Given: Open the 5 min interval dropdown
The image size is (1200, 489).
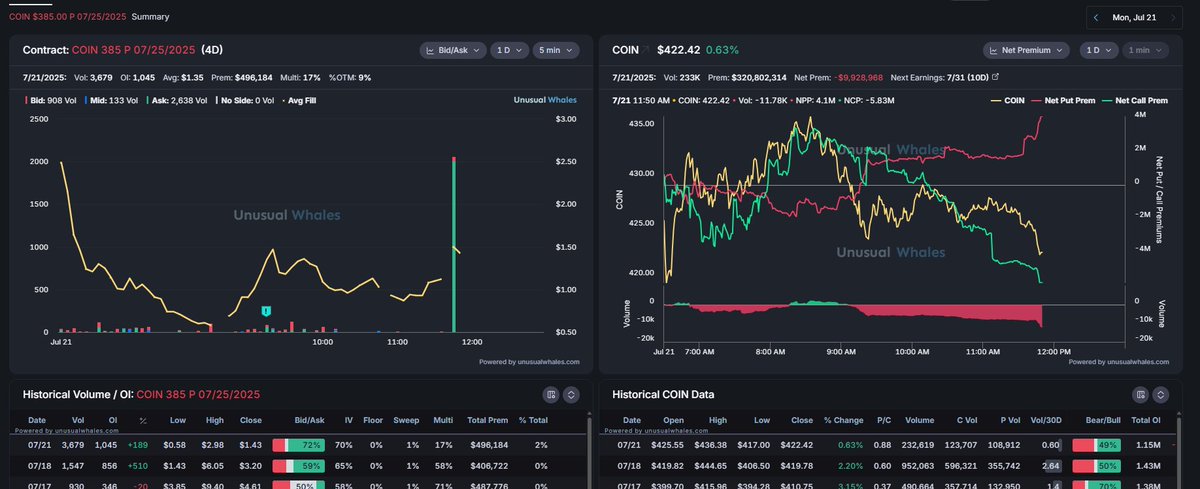Looking at the screenshot, I should (x=554, y=49).
